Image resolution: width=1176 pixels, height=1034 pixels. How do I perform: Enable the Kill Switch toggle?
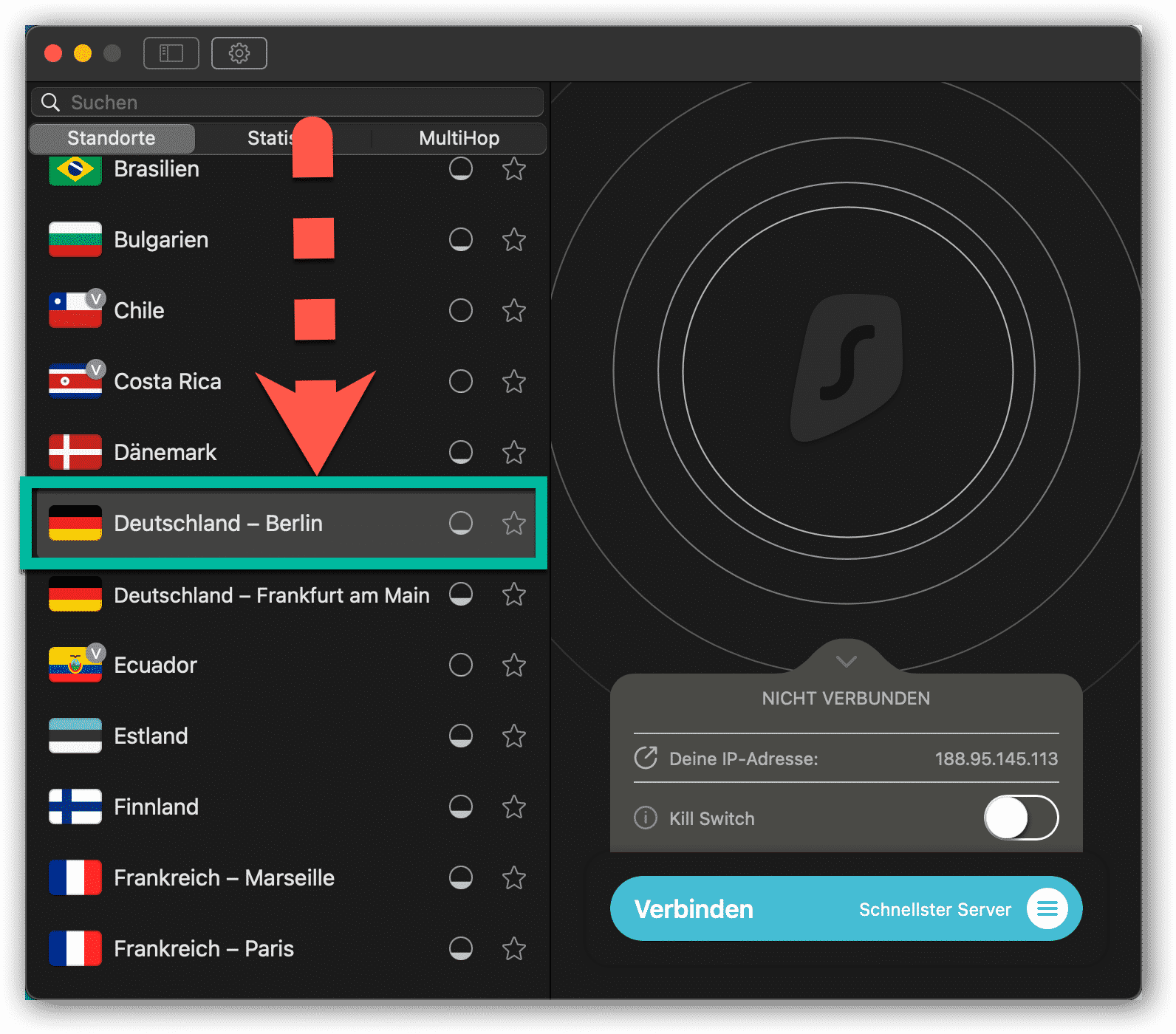(1021, 818)
